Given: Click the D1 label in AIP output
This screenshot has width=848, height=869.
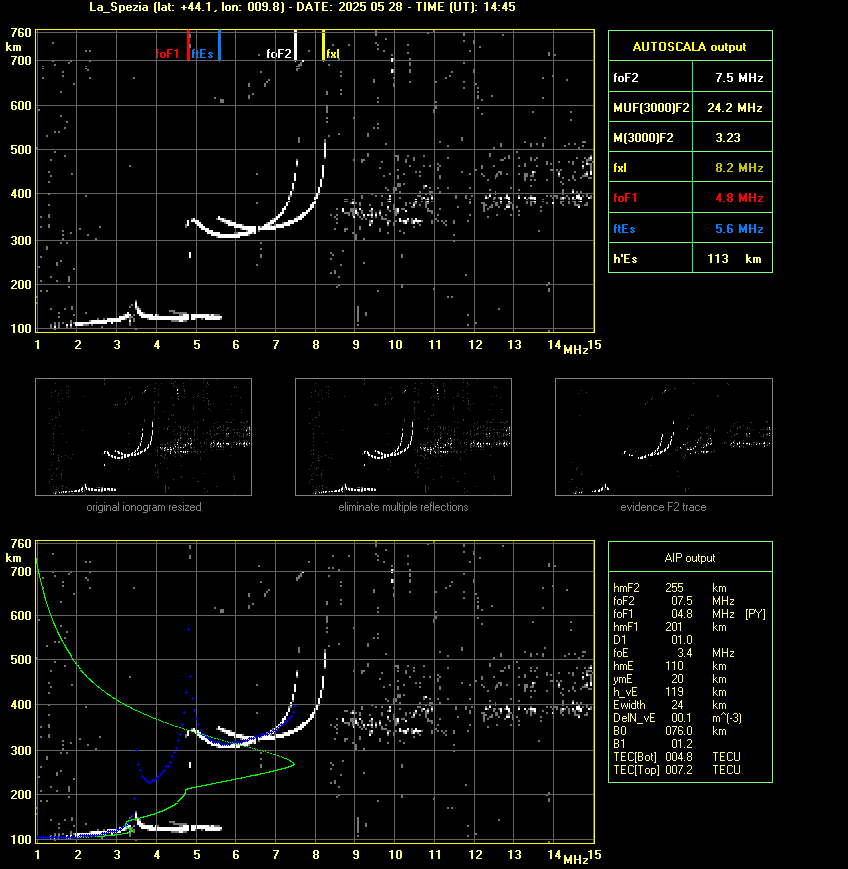Looking at the screenshot, I should [620, 640].
